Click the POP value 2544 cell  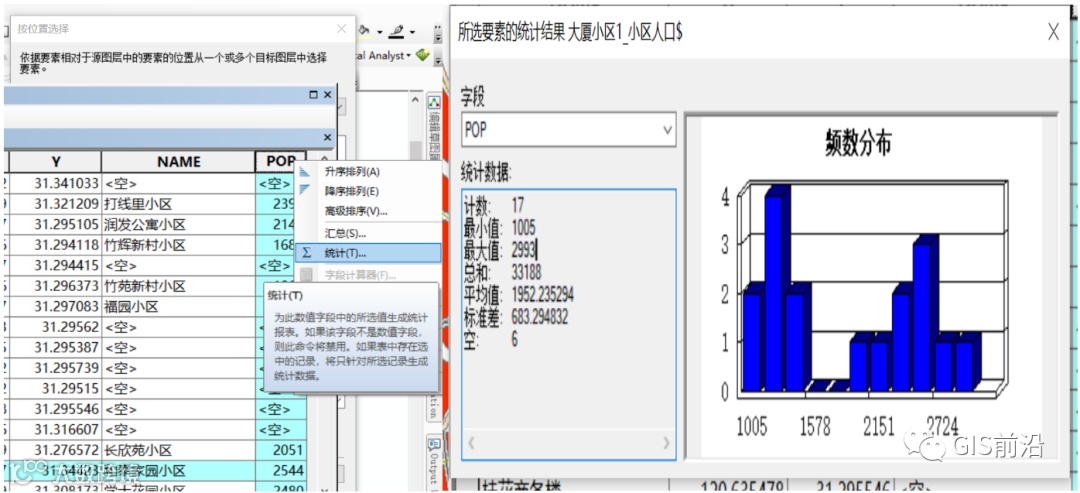tap(280, 471)
